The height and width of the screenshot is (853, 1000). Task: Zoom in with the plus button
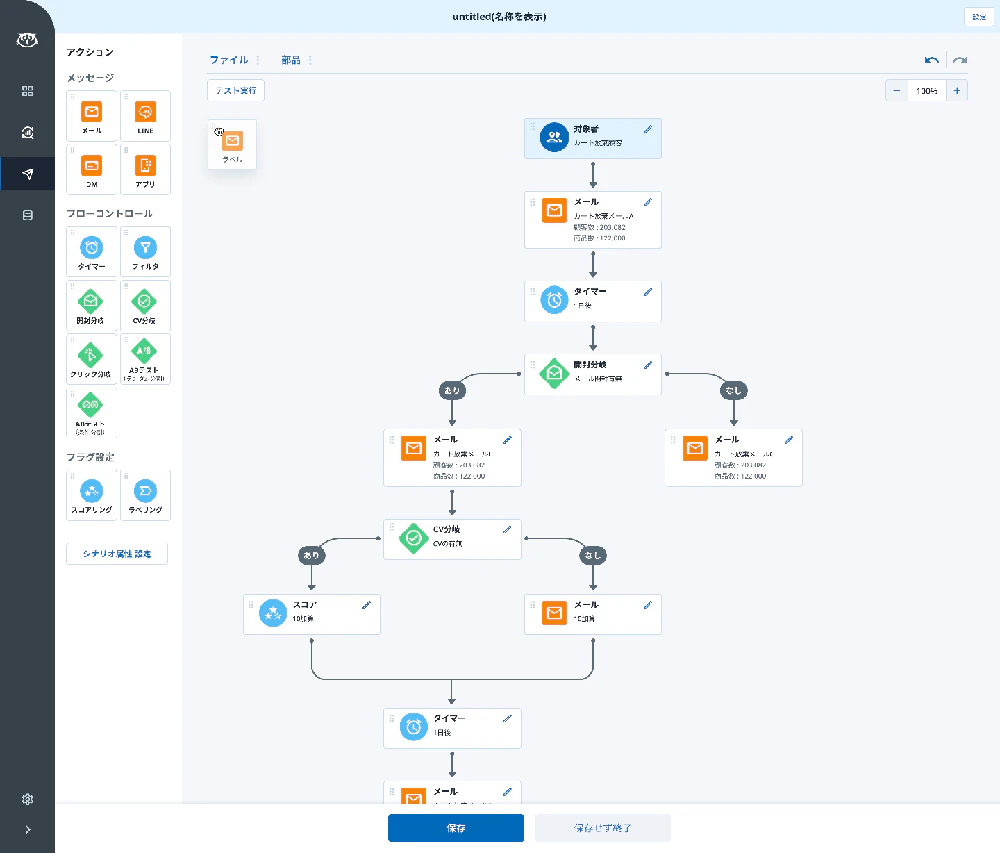pyautogui.click(x=957, y=91)
